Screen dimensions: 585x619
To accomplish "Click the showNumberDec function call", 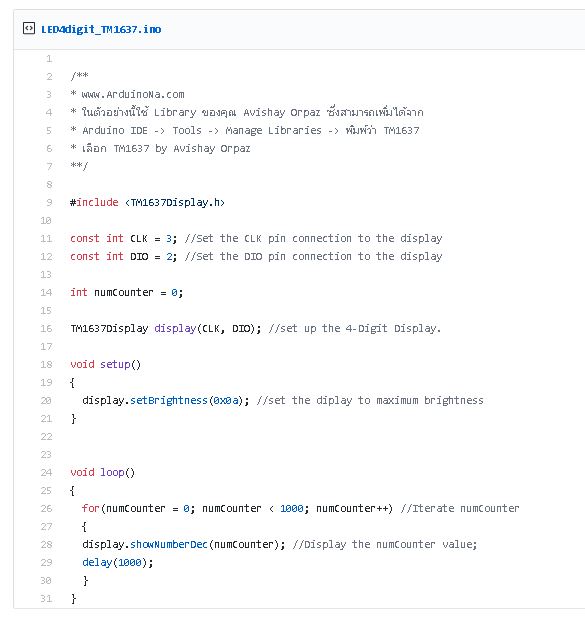I will [169, 545].
